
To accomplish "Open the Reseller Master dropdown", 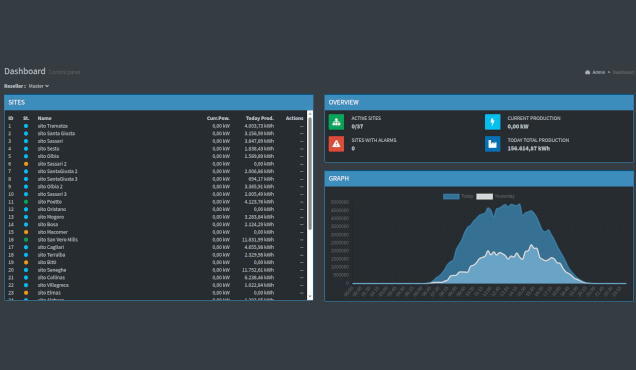I will (39, 86).
